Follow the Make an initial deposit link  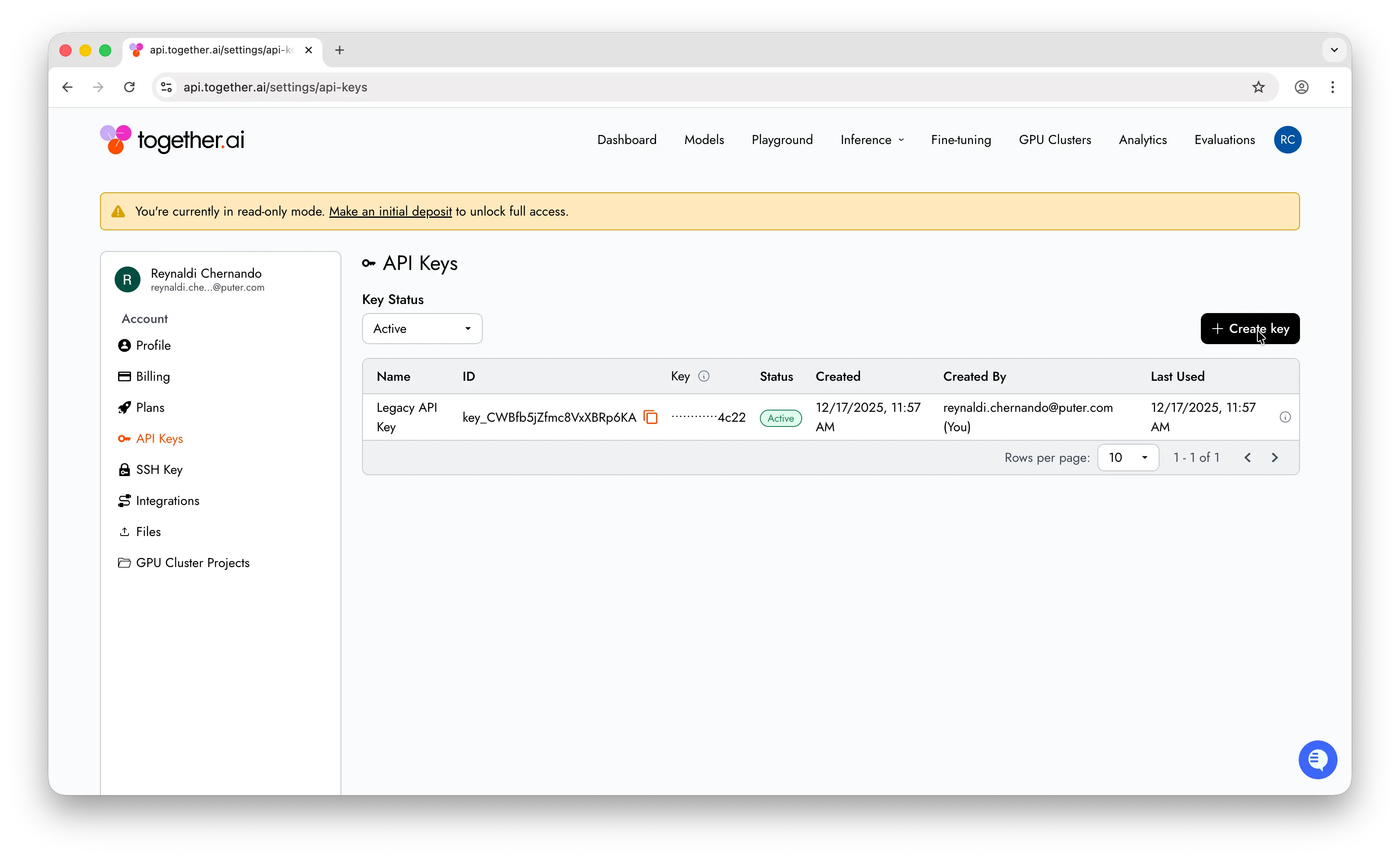[391, 211]
